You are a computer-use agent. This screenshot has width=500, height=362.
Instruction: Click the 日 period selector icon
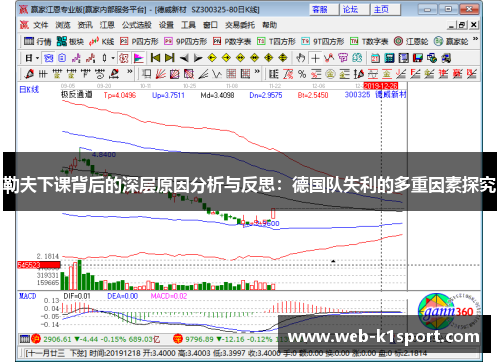coord(29,58)
